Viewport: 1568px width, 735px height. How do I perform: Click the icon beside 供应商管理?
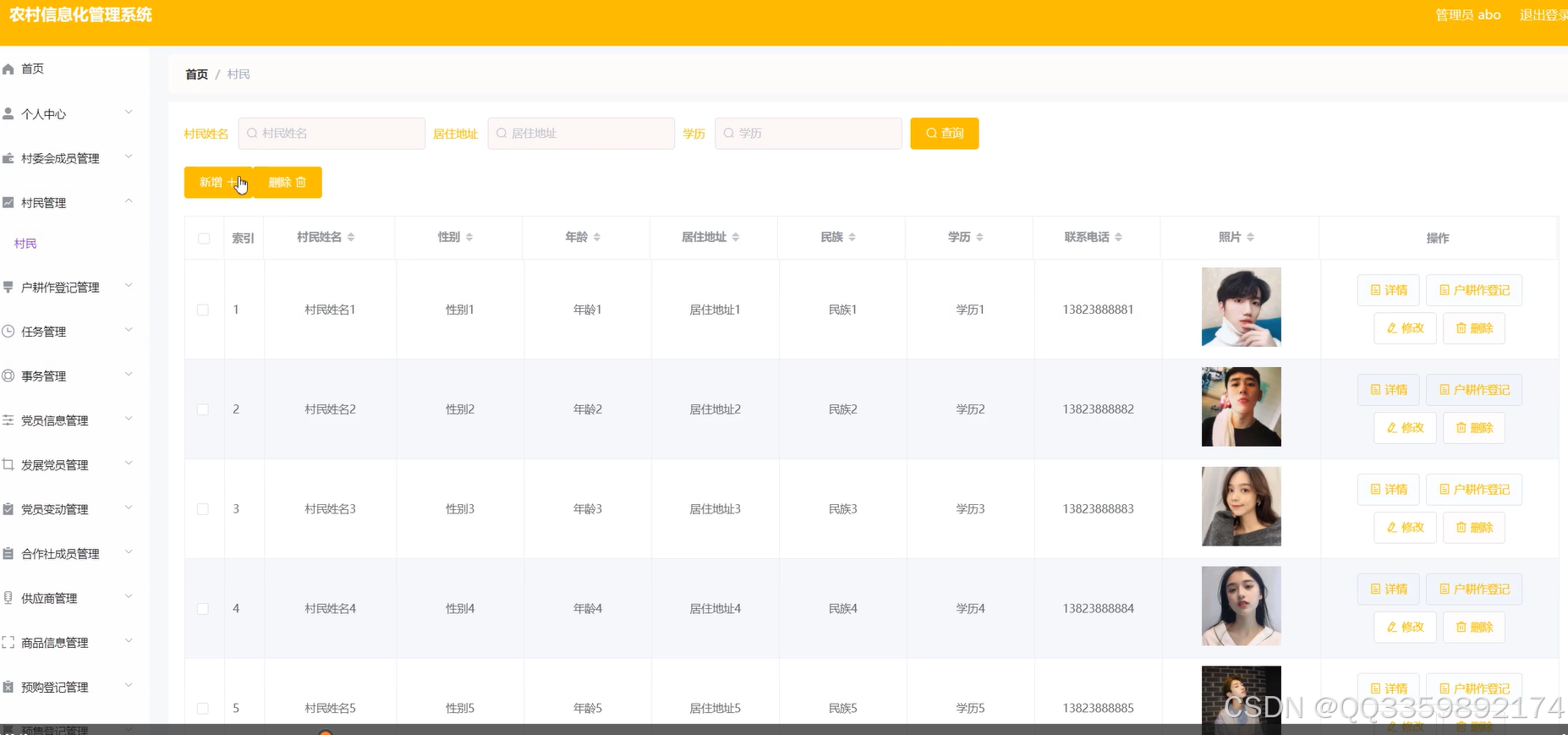pyautogui.click(x=8, y=597)
